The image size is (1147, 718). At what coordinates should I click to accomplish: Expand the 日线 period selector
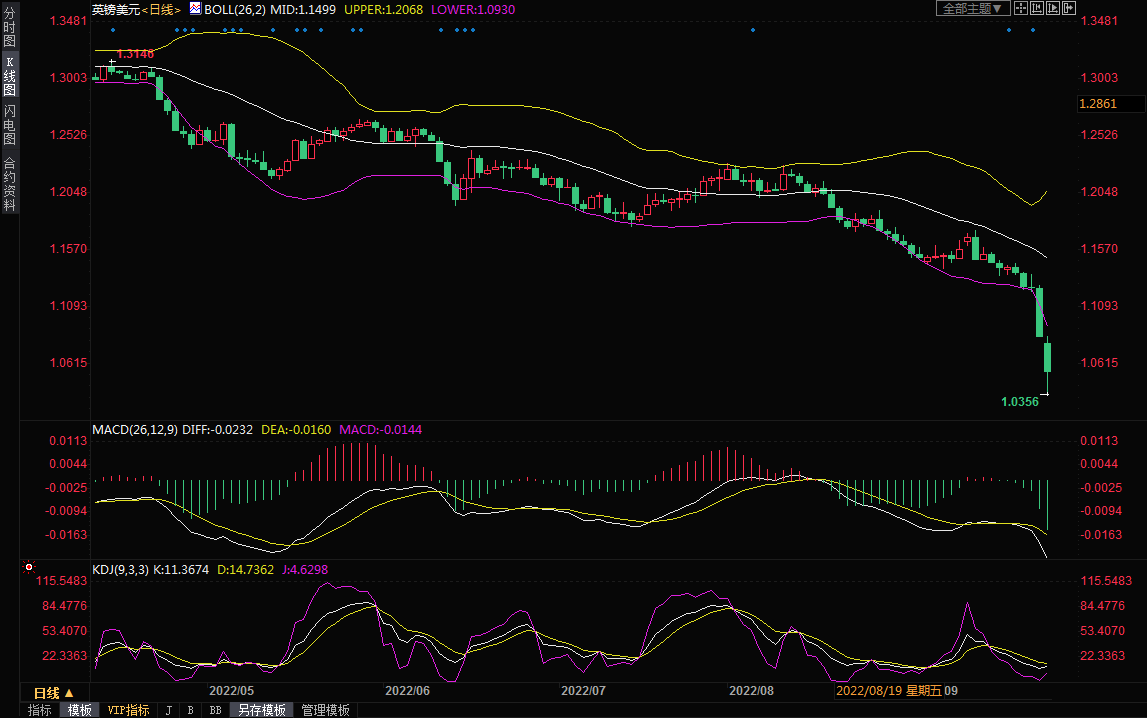[x=53, y=693]
